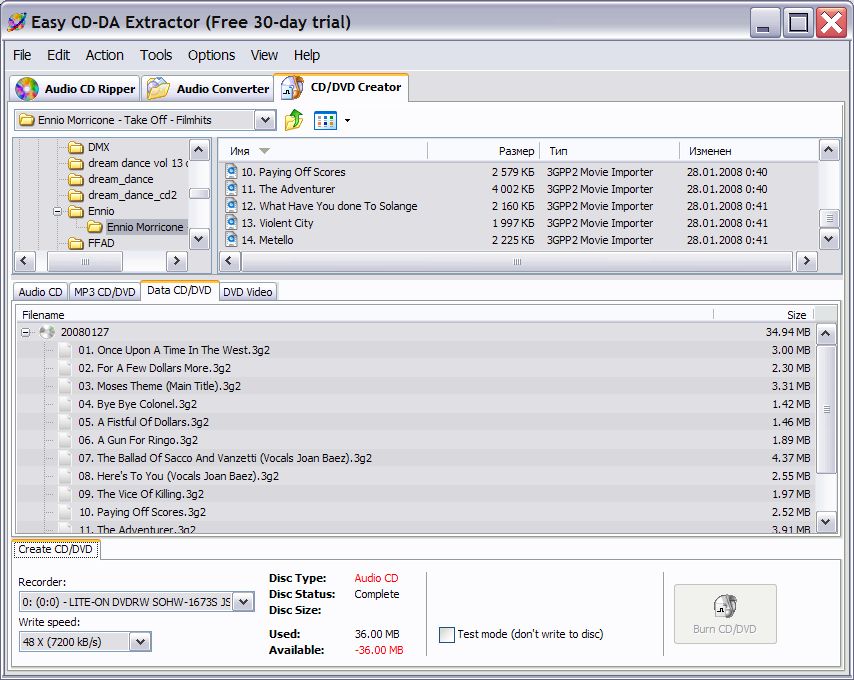Sort file list by Размер column
Viewport: 854px width, 680px height.
point(483,151)
